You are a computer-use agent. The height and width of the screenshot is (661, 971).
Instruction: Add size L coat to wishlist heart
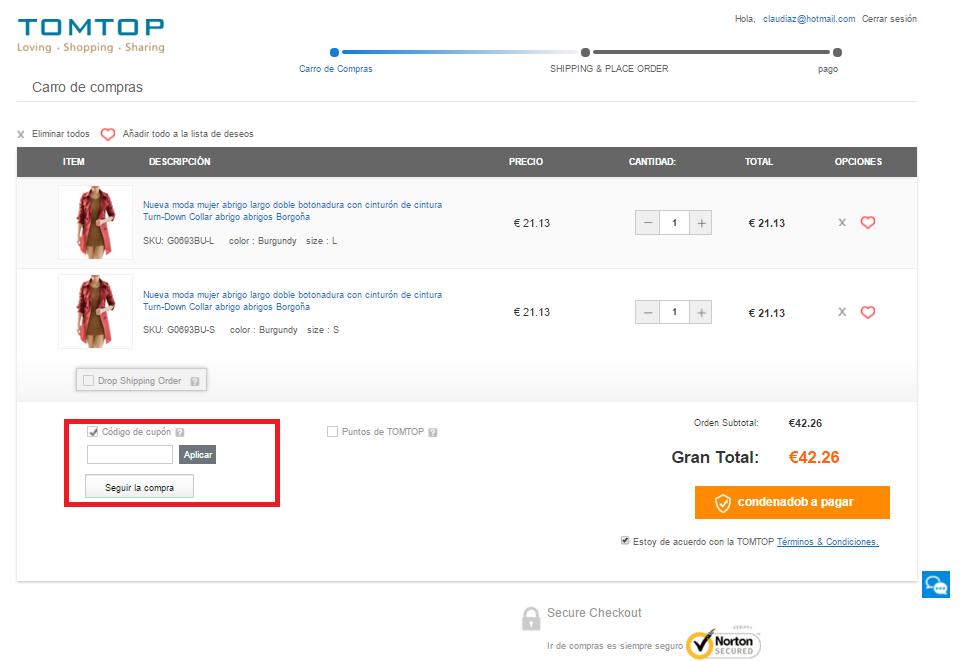(868, 222)
